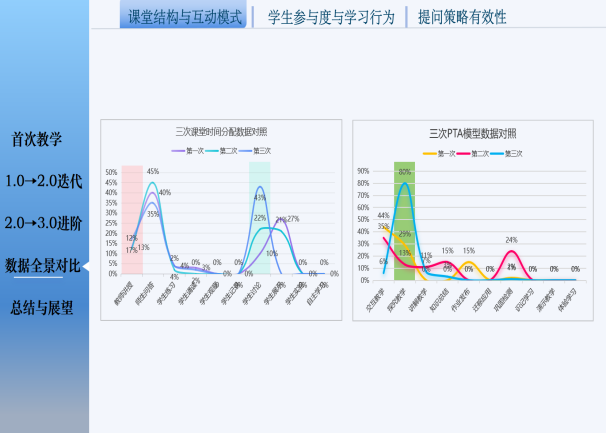Click the 40% data label in time chart

click(165, 192)
